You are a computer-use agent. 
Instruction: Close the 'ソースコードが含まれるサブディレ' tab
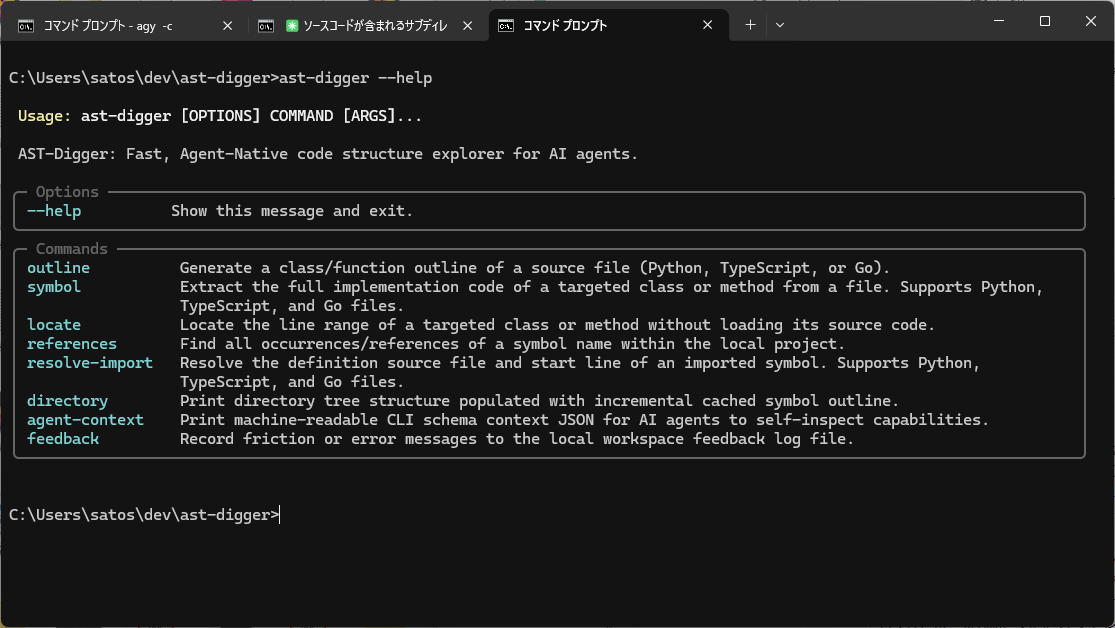coord(467,26)
